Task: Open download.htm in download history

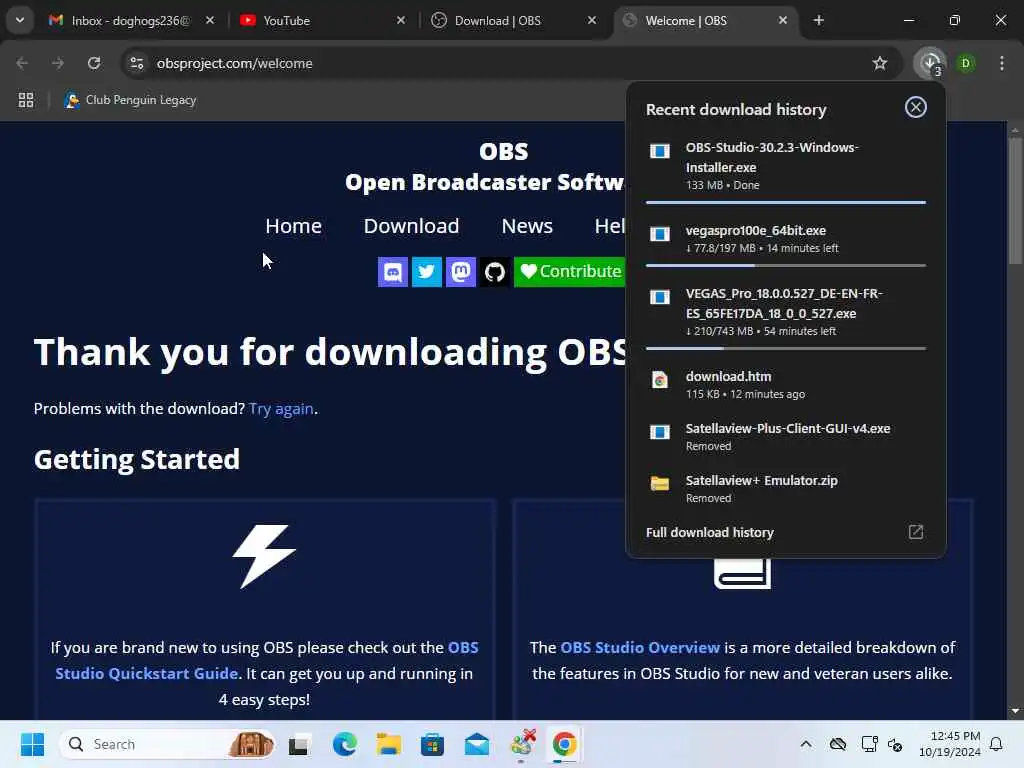Action: (786, 385)
